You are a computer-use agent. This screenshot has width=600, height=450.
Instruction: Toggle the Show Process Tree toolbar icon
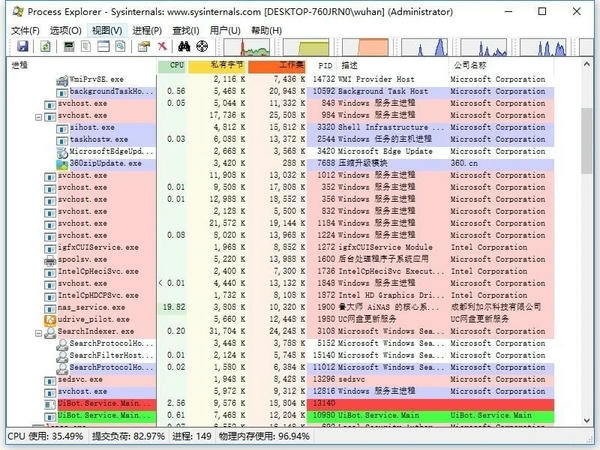pyautogui.click(x=86, y=47)
